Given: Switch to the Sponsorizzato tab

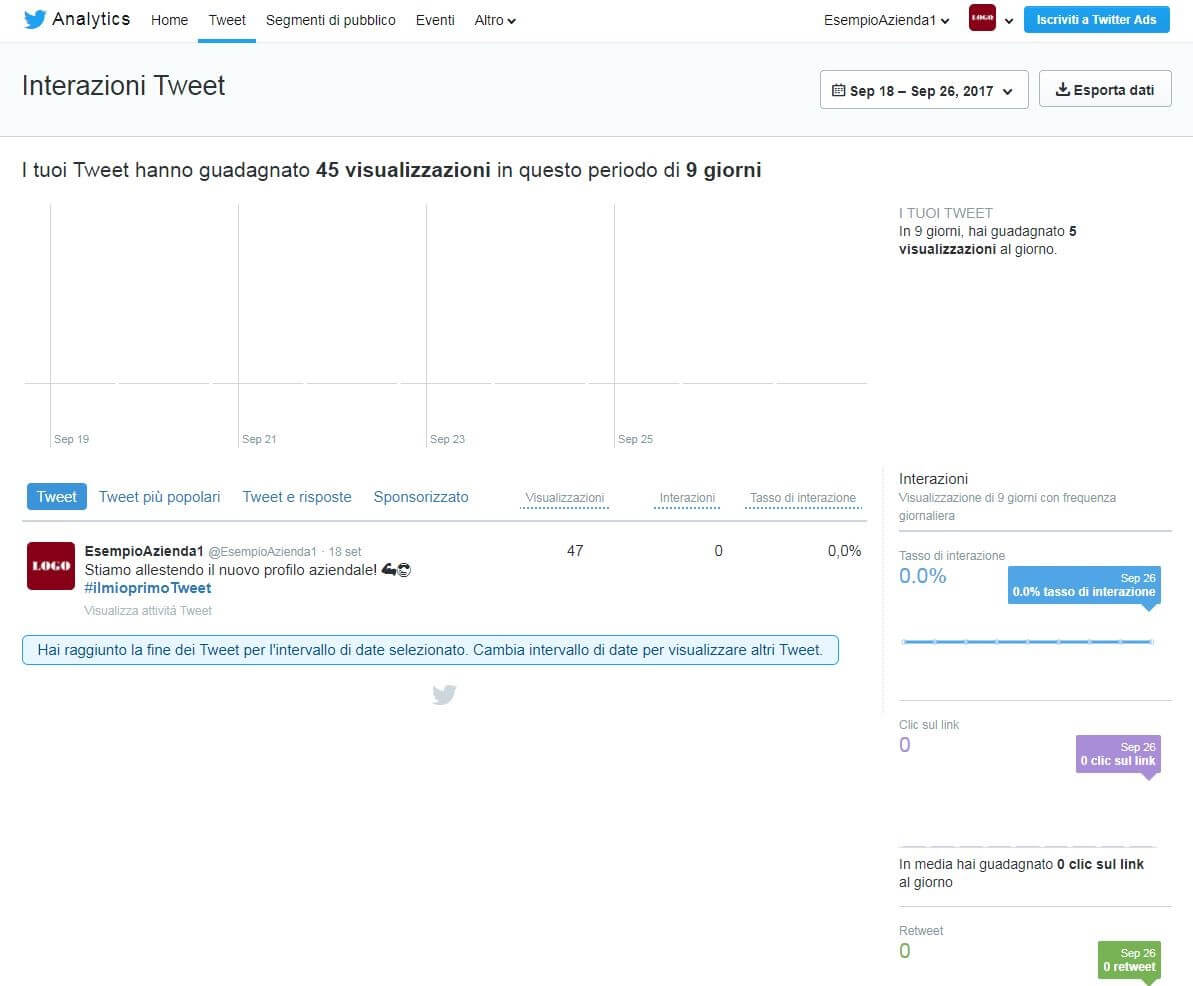Looking at the screenshot, I should tap(421, 497).
